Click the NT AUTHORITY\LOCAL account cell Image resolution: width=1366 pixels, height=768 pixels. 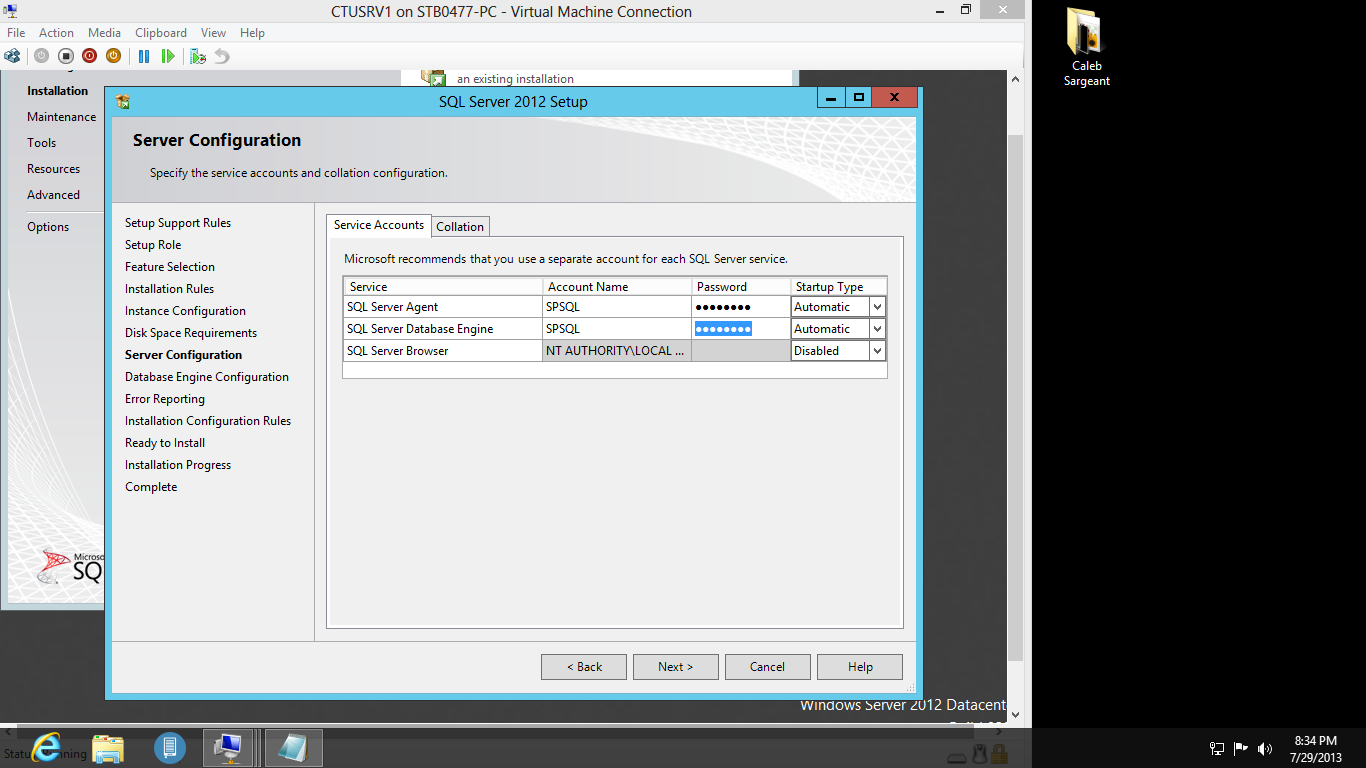617,351
